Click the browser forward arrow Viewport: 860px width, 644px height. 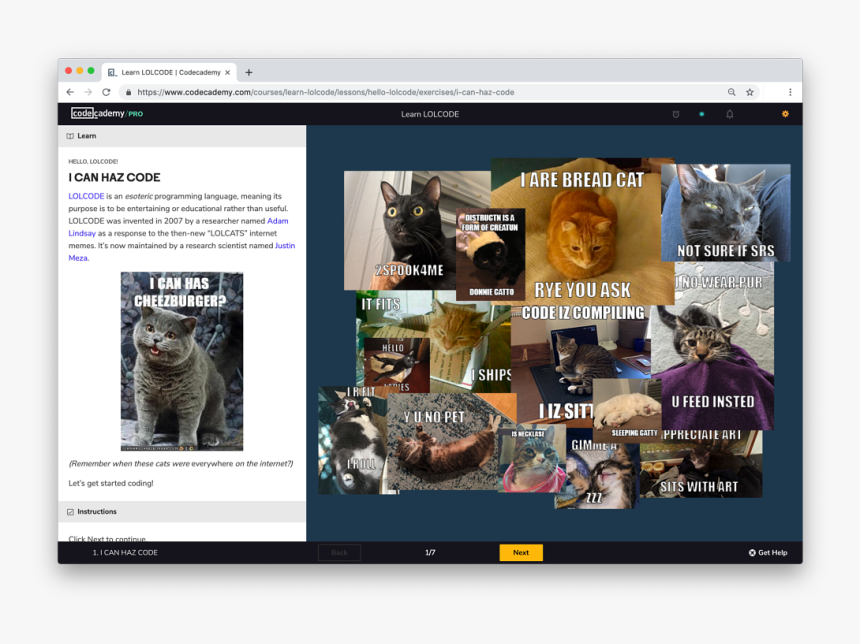(88, 92)
